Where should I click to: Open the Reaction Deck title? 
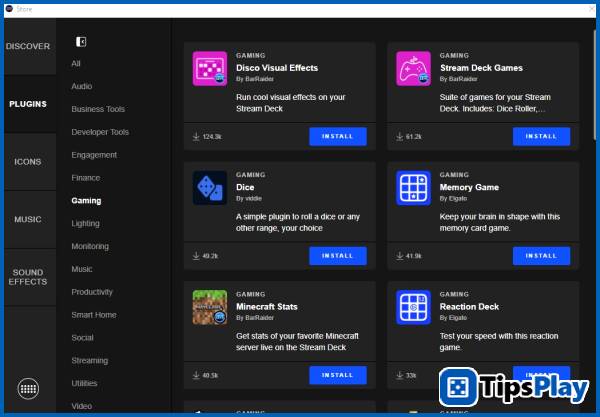click(x=469, y=307)
